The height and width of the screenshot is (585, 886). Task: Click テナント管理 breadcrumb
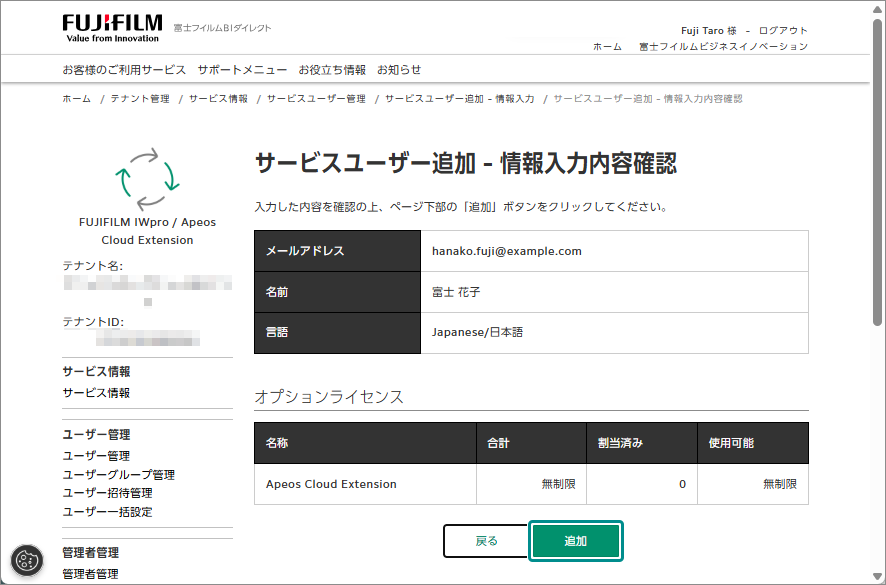tap(140, 99)
